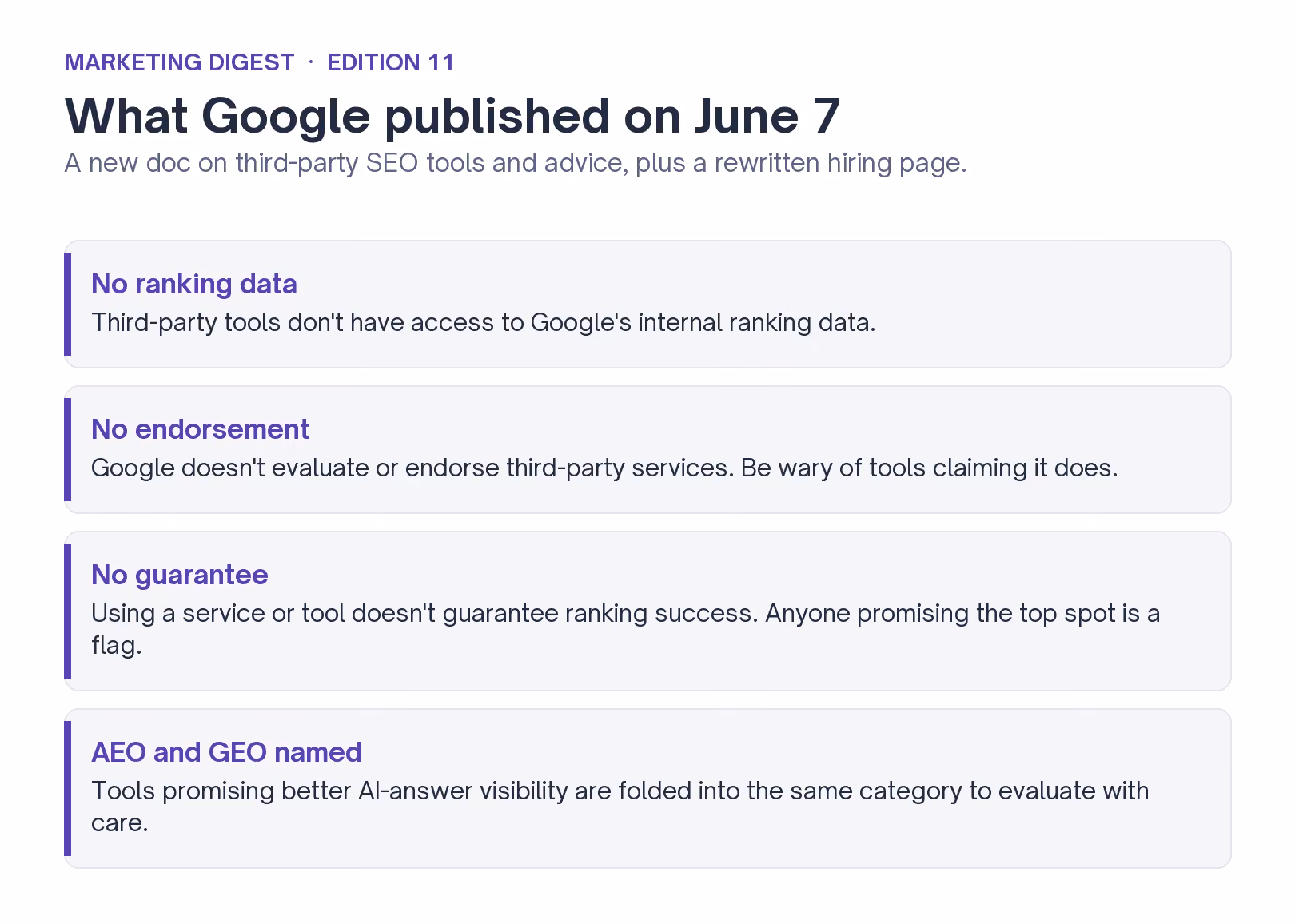This screenshot has width=1295, height=924.
Task: Click the No guarantee heading
Action: coord(180,575)
